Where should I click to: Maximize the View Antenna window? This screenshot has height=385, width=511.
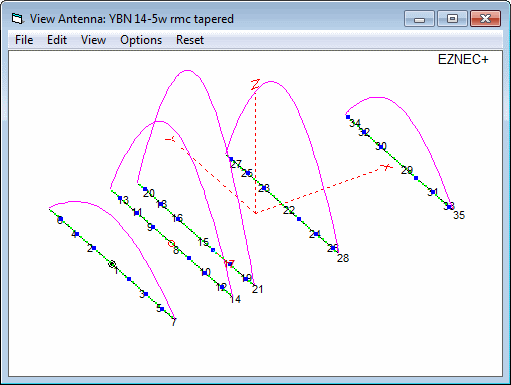coord(452,18)
